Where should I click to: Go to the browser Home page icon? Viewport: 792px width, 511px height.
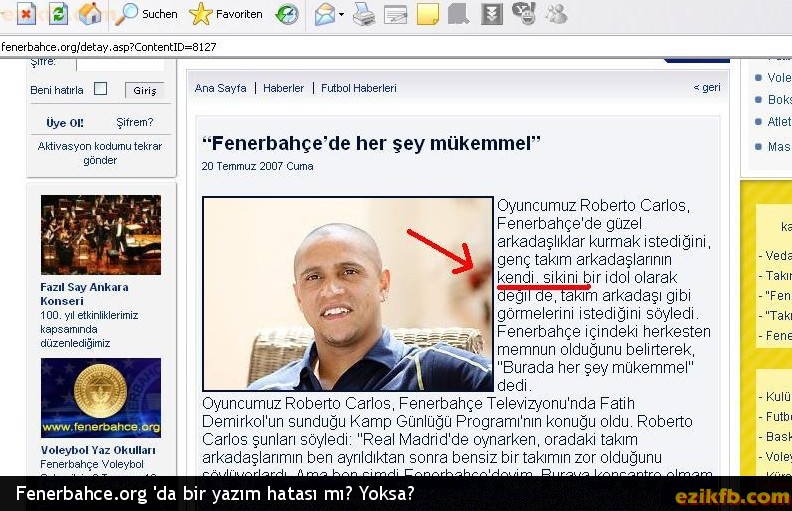[x=90, y=14]
